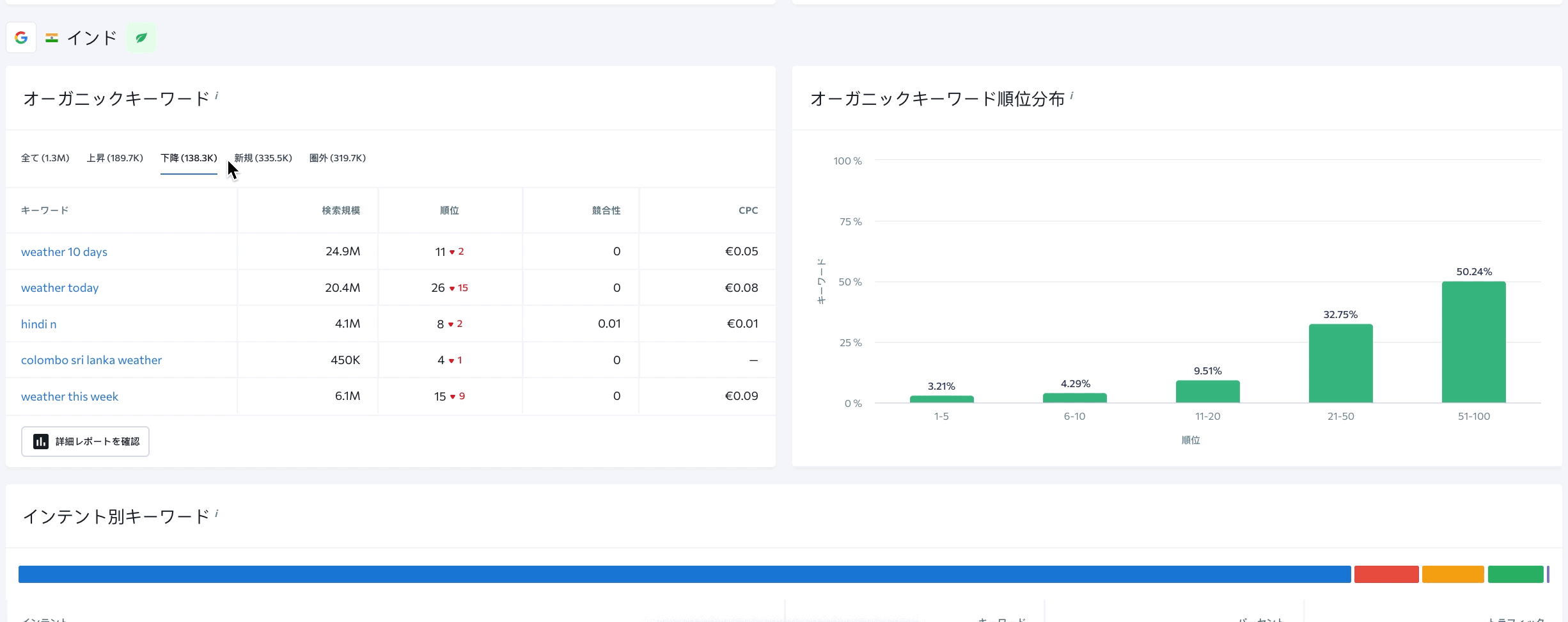Open the 全て (1.3M) keywords tab
1568x622 pixels.
click(x=45, y=158)
